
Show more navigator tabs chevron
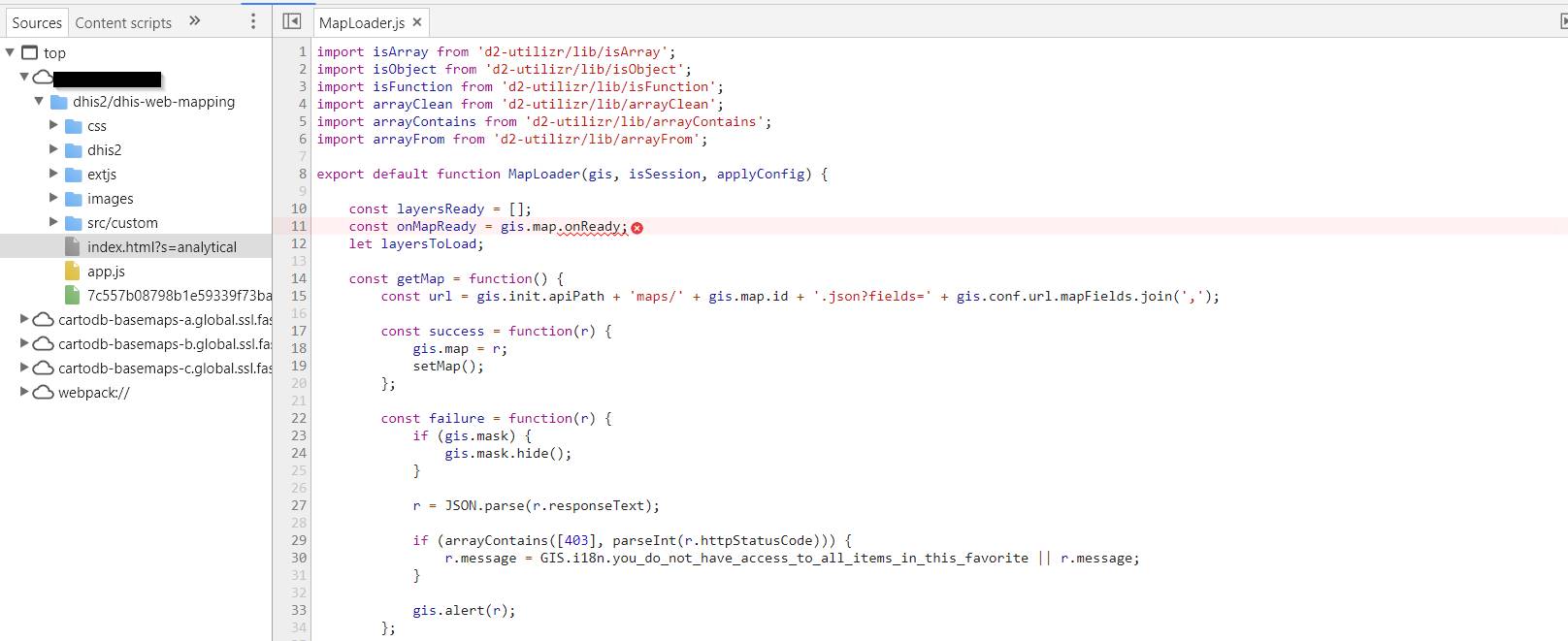[x=194, y=20]
